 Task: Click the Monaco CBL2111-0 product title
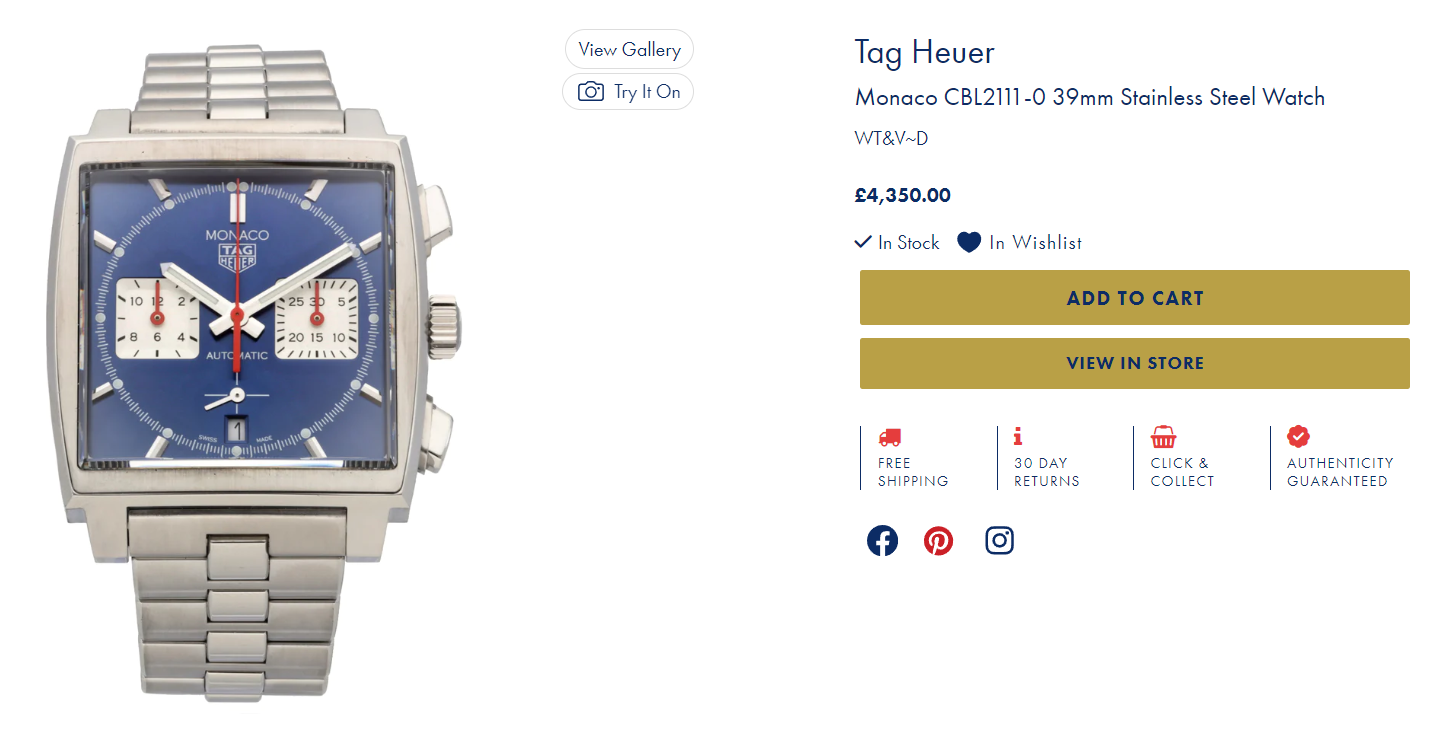point(1089,98)
